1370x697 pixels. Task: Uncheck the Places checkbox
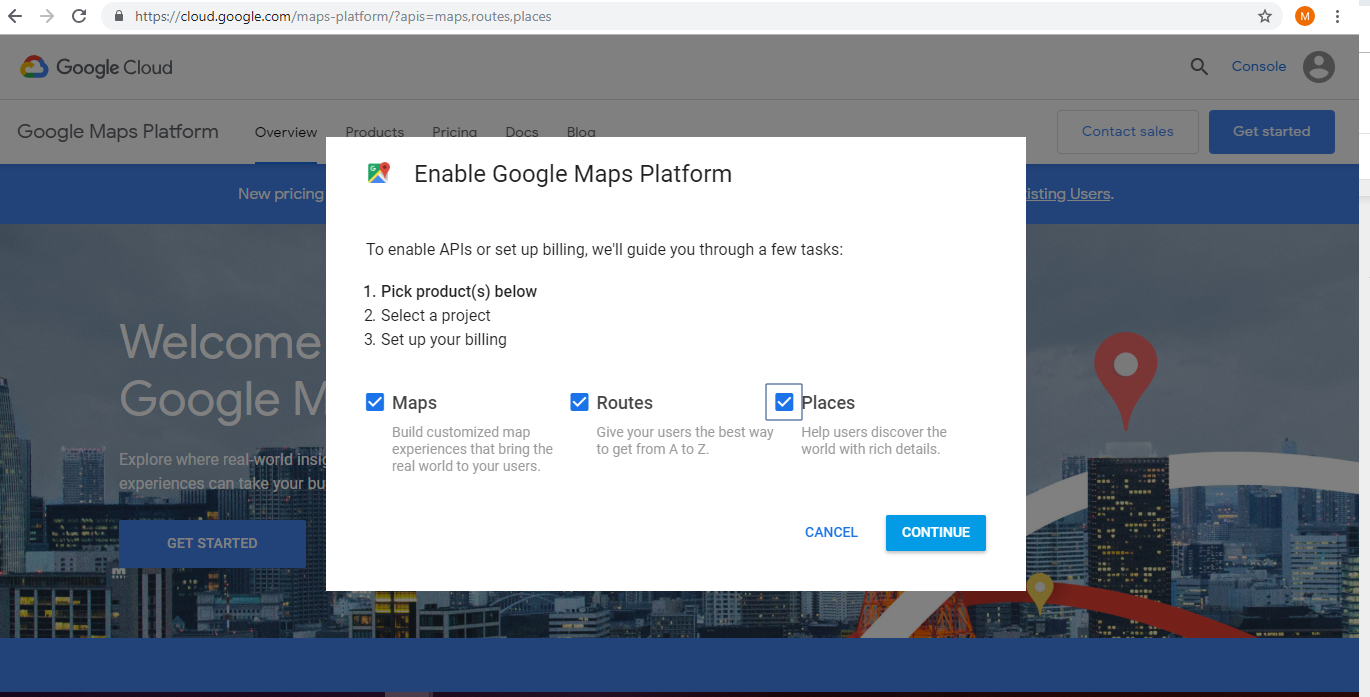(x=784, y=402)
